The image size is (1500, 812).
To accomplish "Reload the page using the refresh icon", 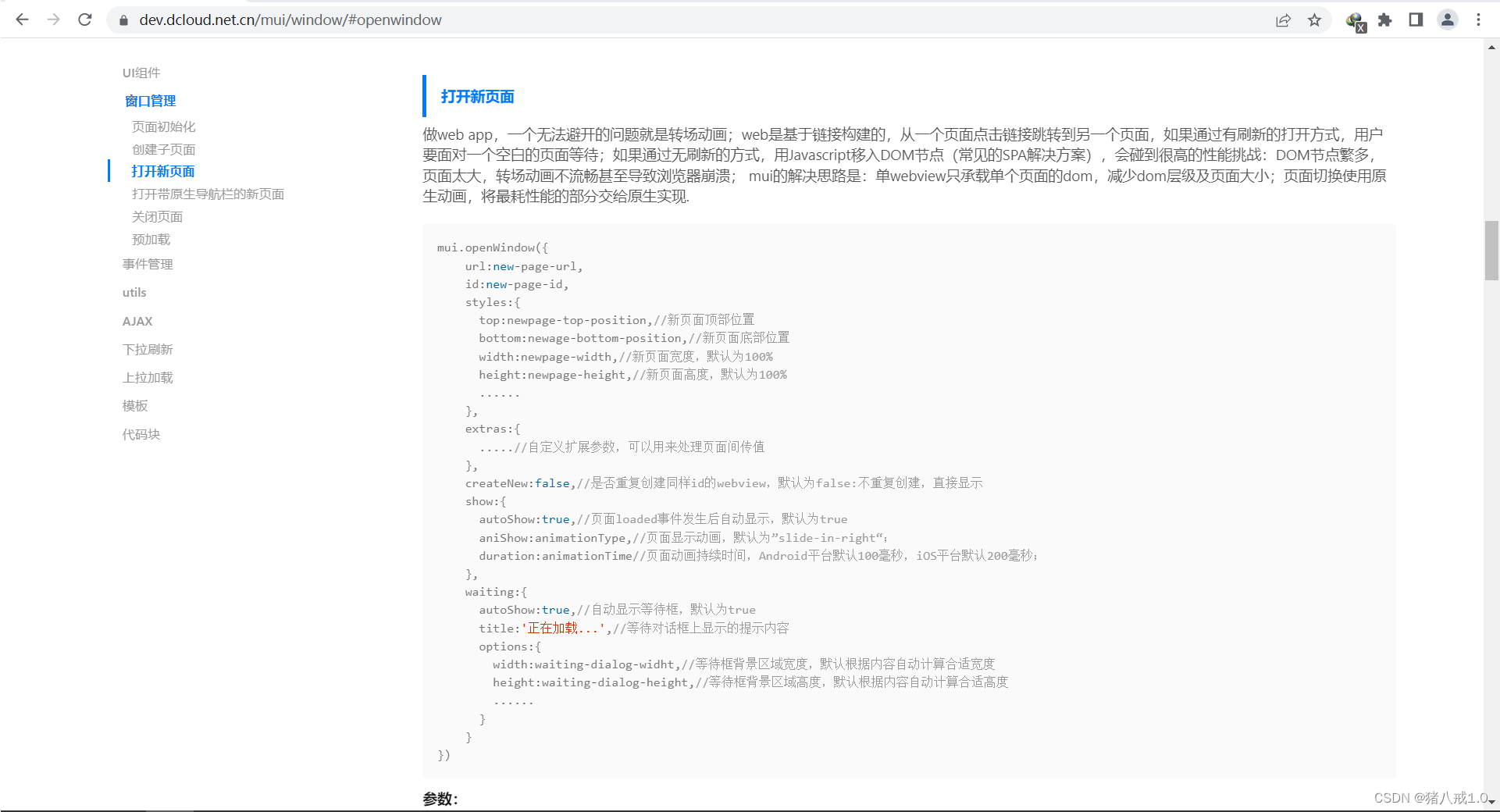I will pyautogui.click(x=84, y=20).
